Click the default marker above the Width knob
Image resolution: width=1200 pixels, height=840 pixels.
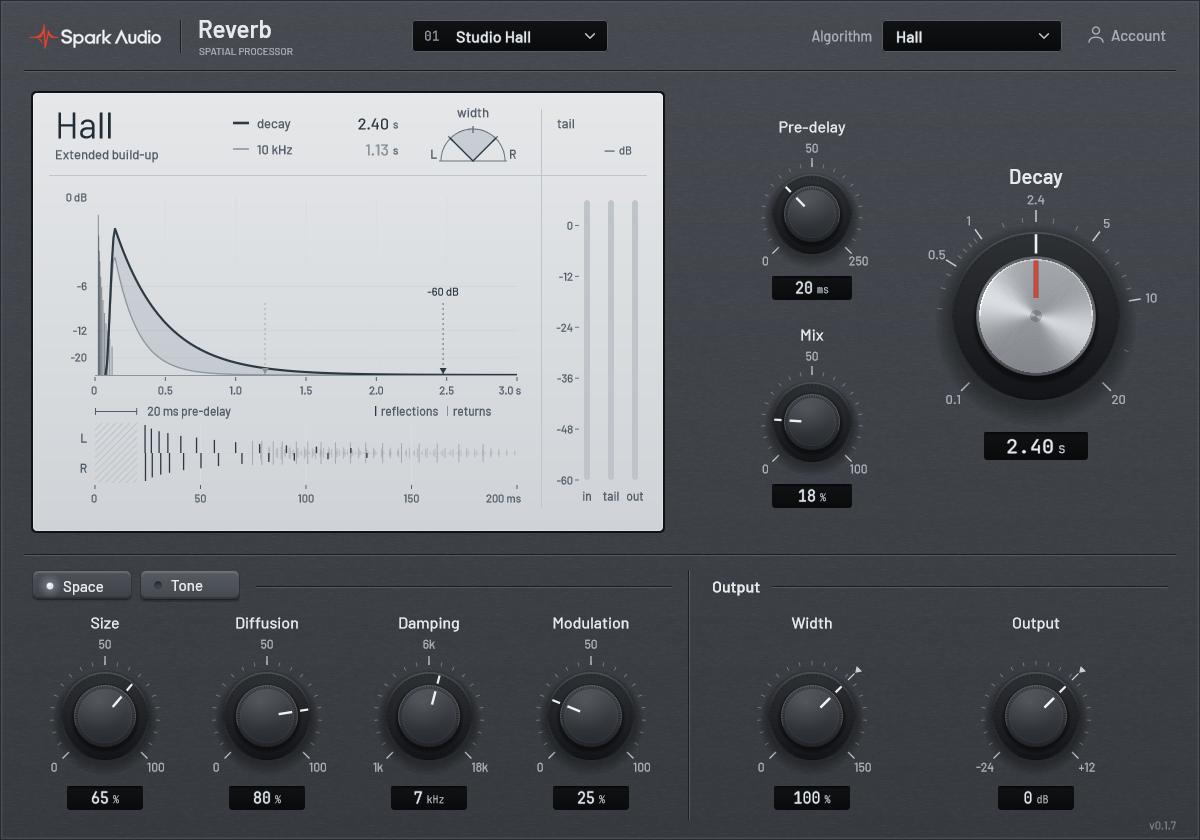coord(858,671)
